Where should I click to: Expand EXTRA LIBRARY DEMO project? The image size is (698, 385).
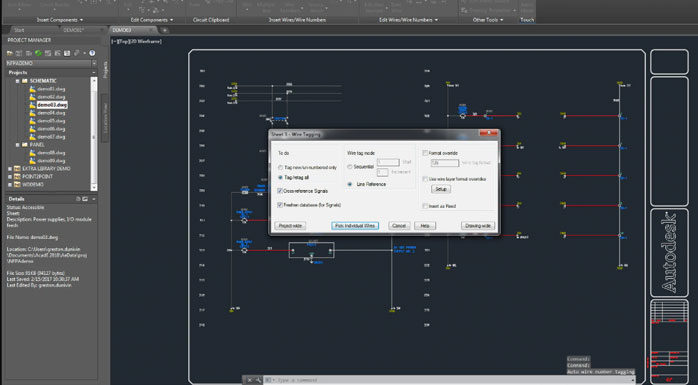click(x=10, y=169)
